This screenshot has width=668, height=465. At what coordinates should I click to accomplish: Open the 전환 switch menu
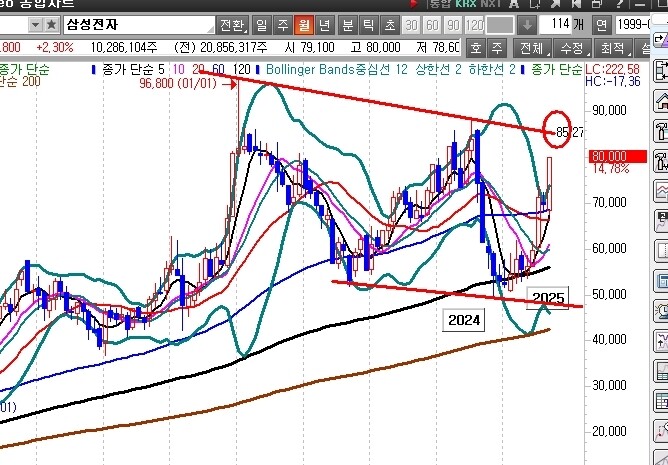pos(232,25)
